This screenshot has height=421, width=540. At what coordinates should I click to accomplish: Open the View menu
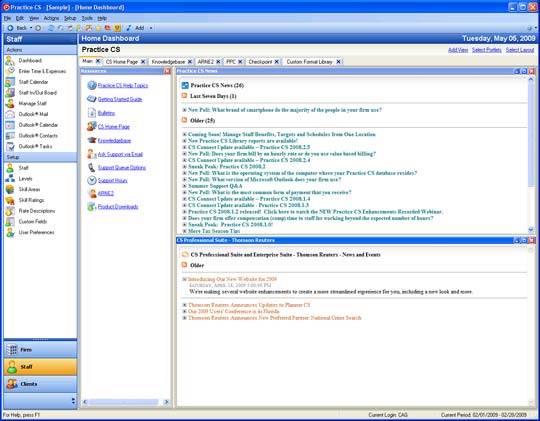tap(34, 18)
